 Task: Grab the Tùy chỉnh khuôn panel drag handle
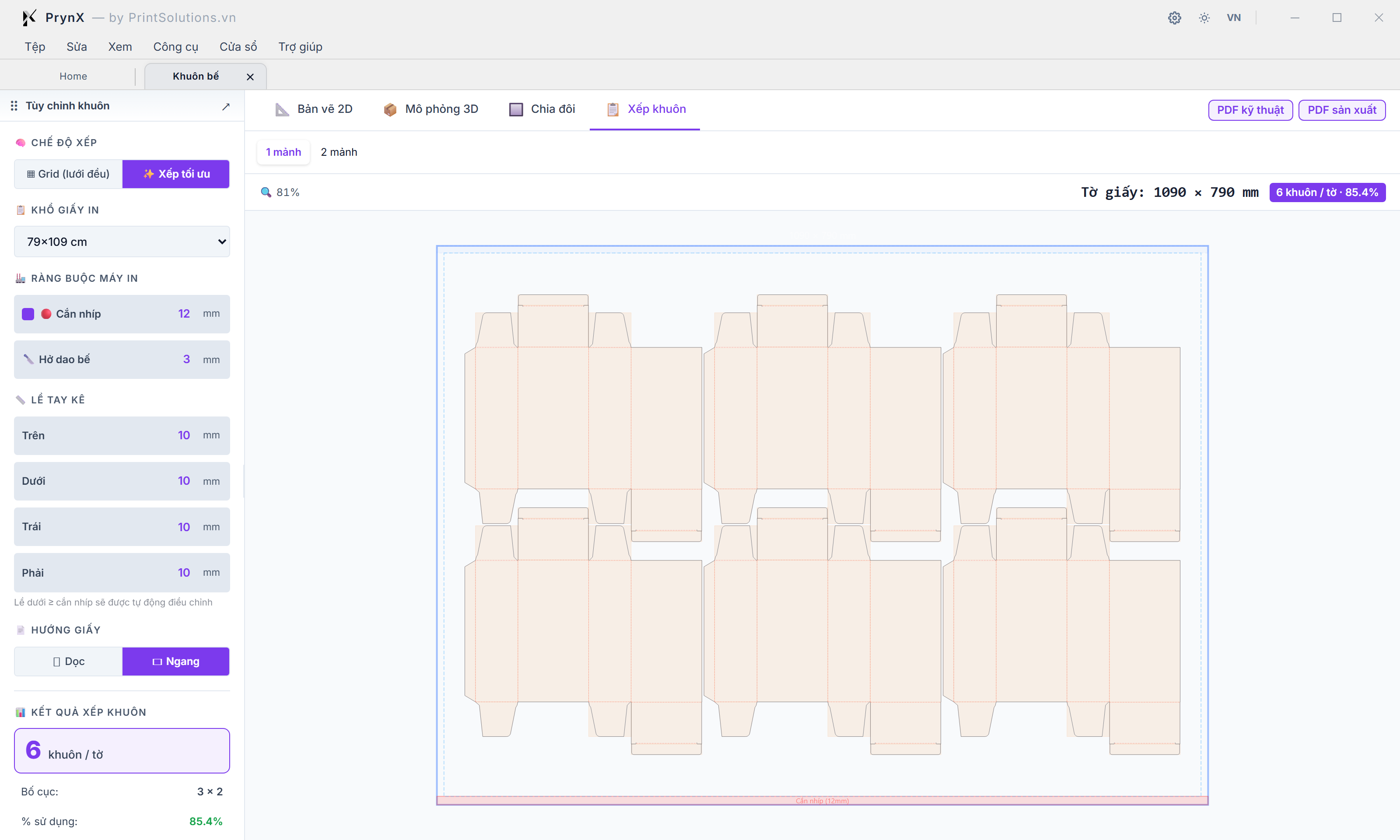(x=14, y=106)
